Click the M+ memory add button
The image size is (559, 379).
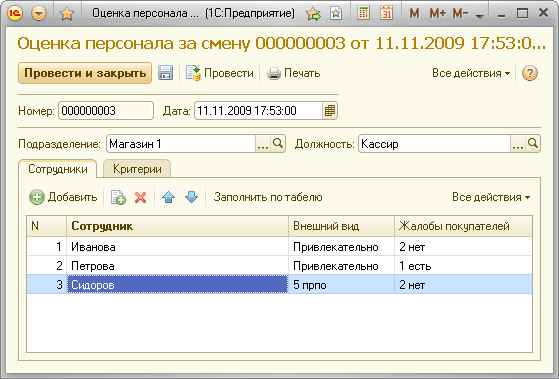437,14
